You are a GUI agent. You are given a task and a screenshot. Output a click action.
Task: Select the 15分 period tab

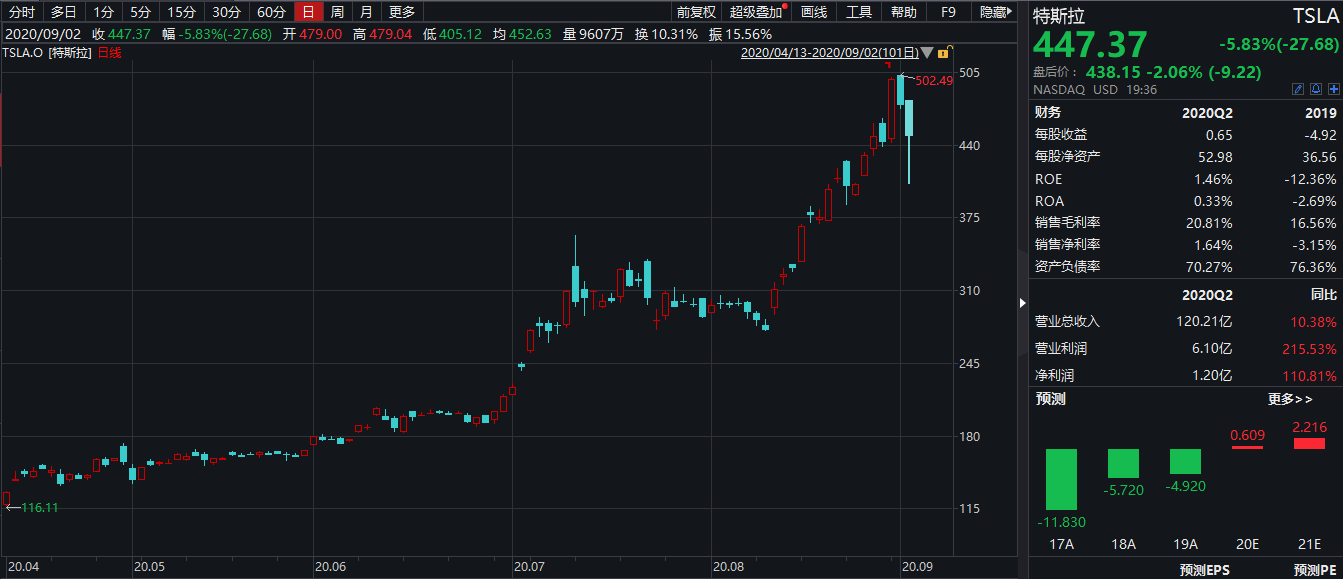point(181,12)
